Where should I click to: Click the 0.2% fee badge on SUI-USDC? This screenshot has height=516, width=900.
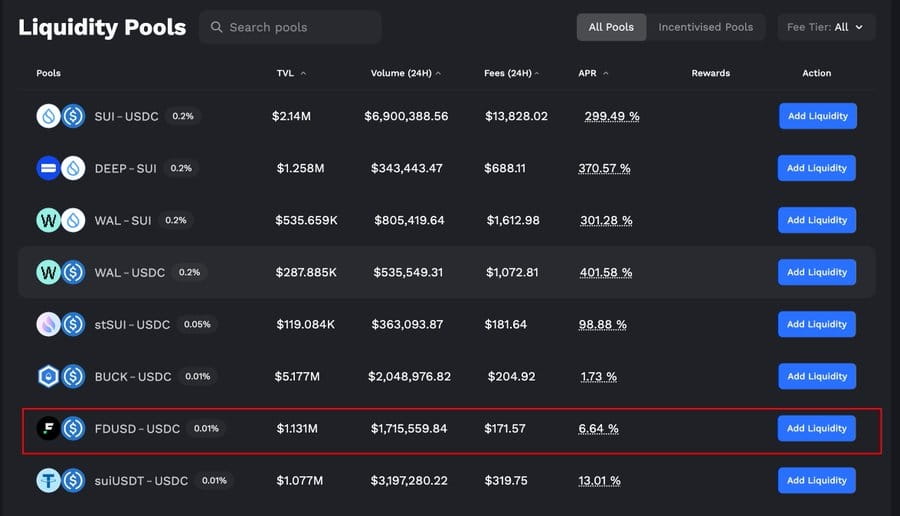(x=183, y=116)
